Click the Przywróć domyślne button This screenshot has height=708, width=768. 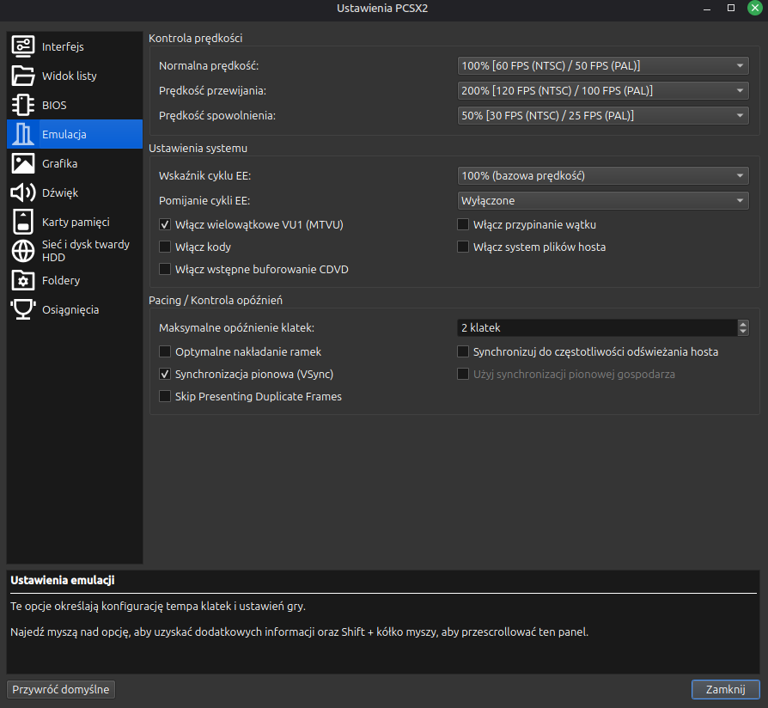click(x=61, y=690)
